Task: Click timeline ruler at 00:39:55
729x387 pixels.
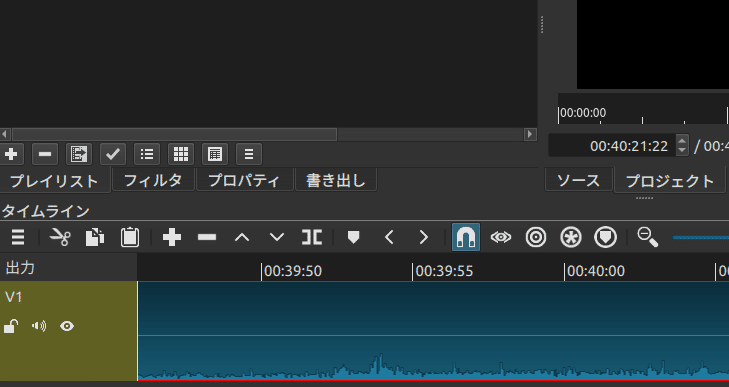Action: tap(444, 271)
